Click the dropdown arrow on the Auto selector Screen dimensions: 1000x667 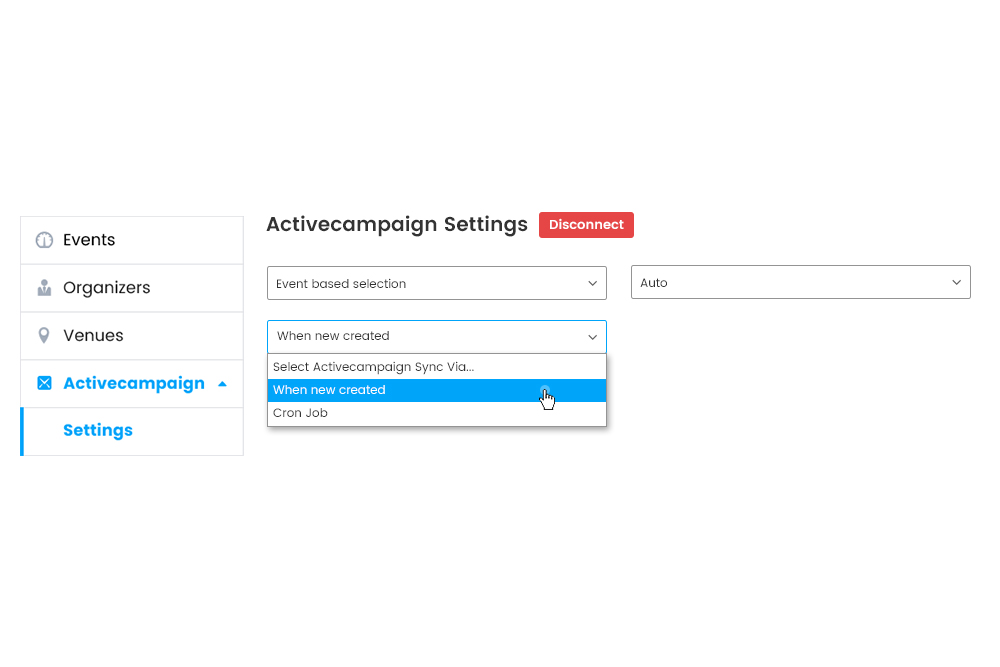[956, 282]
